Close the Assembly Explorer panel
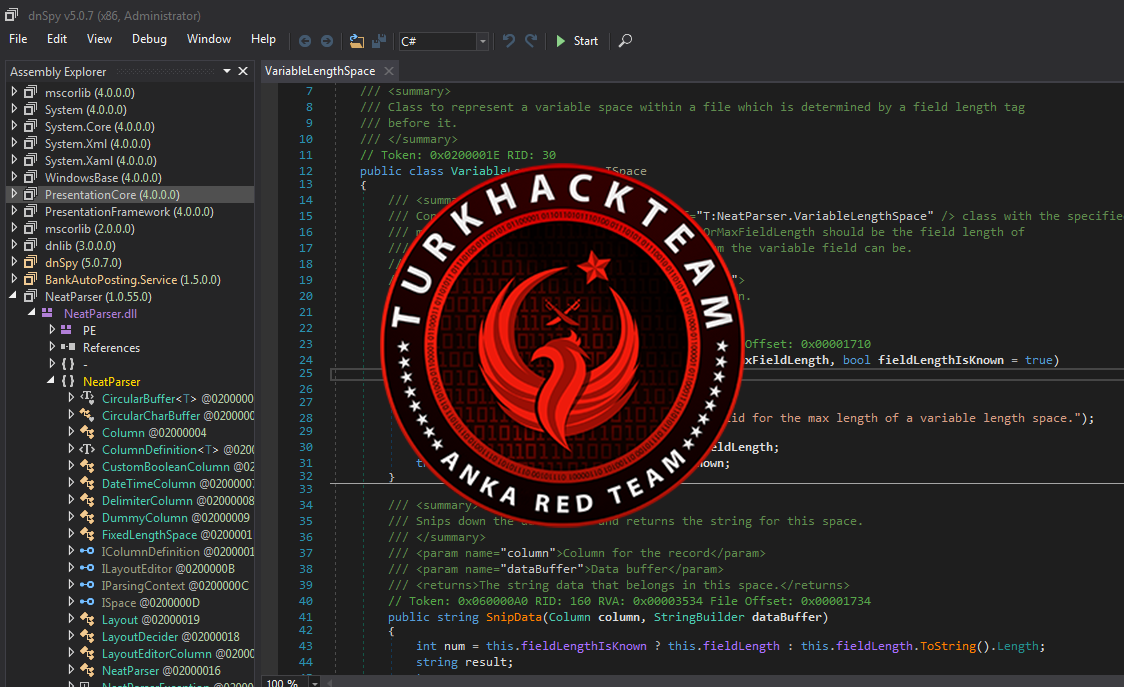The width and height of the screenshot is (1124, 687). point(243,71)
